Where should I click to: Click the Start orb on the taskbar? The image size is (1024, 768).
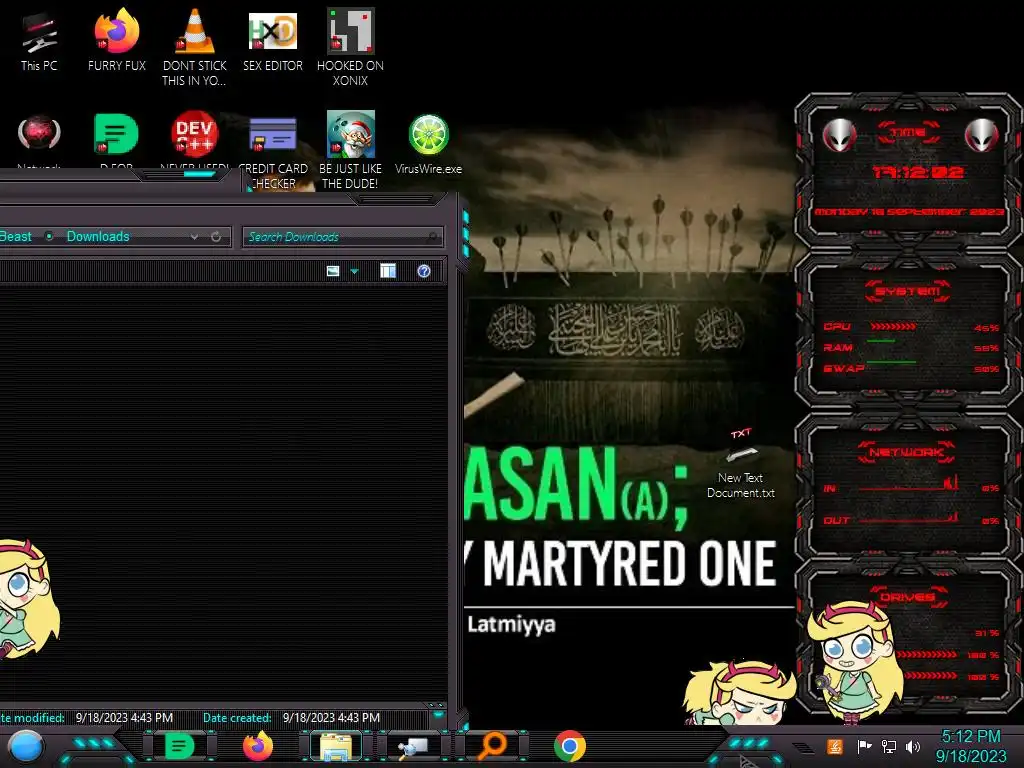(26, 748)
